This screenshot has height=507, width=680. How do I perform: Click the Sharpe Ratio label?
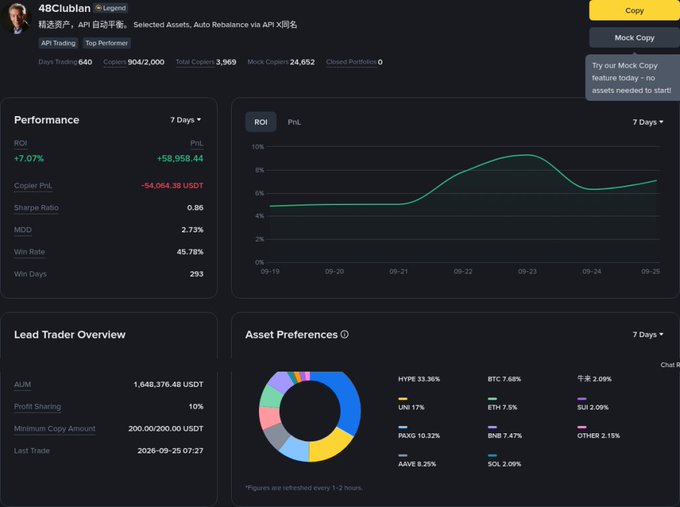(36, 208)
